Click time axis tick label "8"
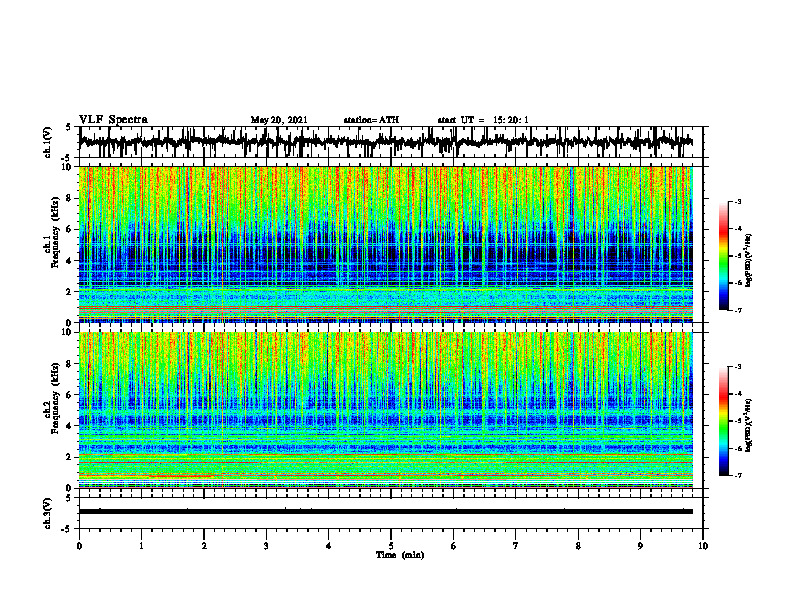The image size is (792, 612). click(x=578, y=546)
